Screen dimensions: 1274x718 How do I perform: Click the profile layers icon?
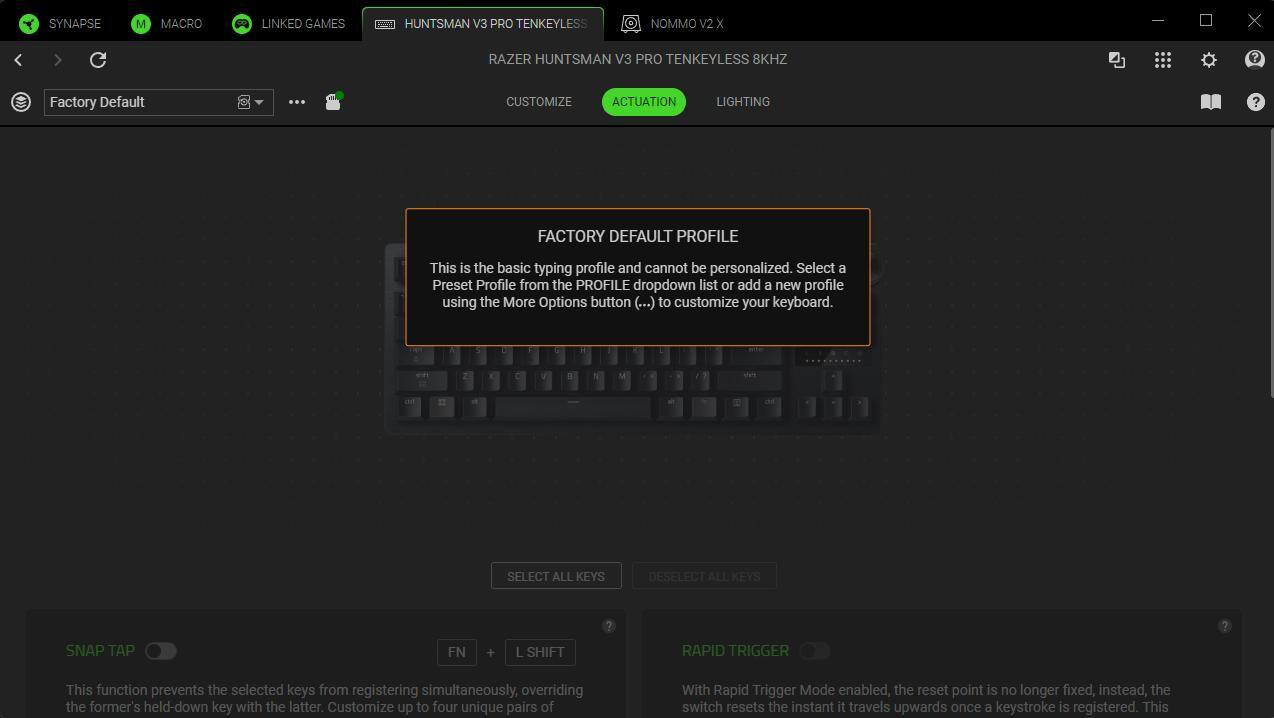[x=21, y=102]
